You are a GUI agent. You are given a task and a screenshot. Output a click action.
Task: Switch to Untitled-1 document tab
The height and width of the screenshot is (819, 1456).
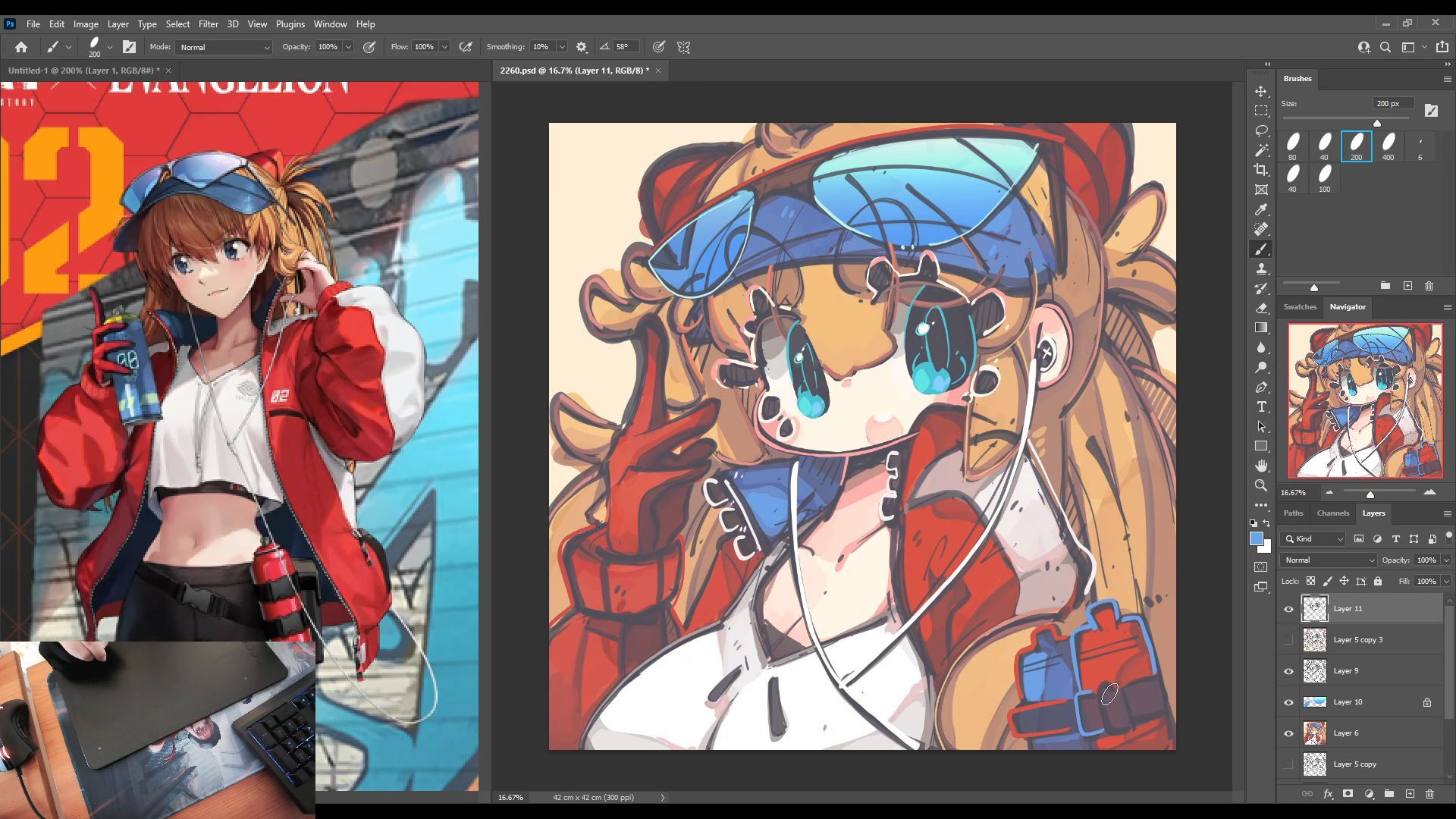(x=83, y=71)
